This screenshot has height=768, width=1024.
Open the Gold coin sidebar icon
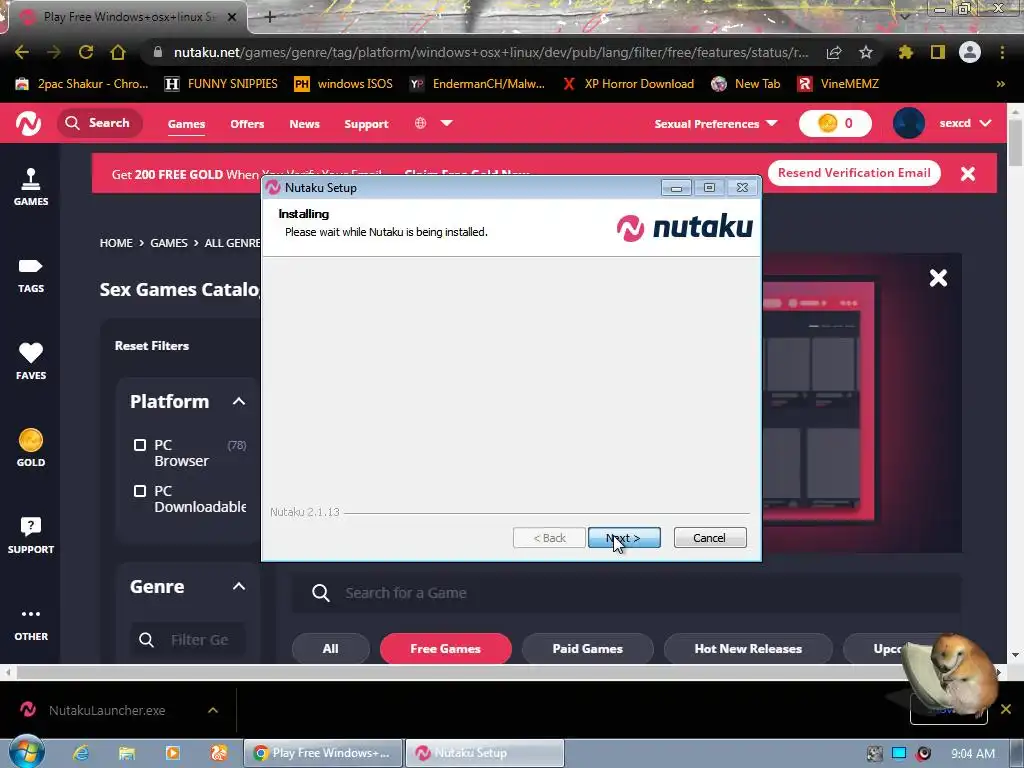point(31,448)
